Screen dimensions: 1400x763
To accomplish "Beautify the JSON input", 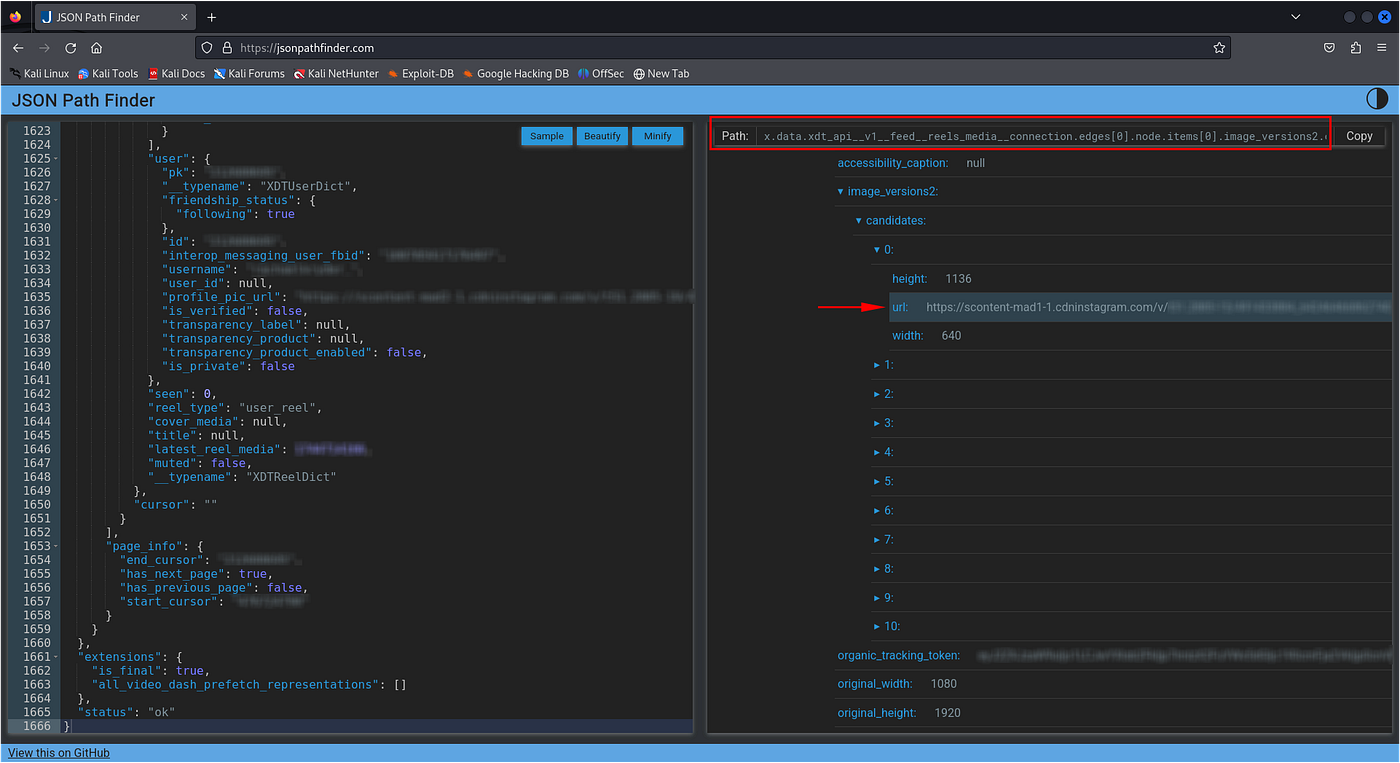I will (602, 136).
